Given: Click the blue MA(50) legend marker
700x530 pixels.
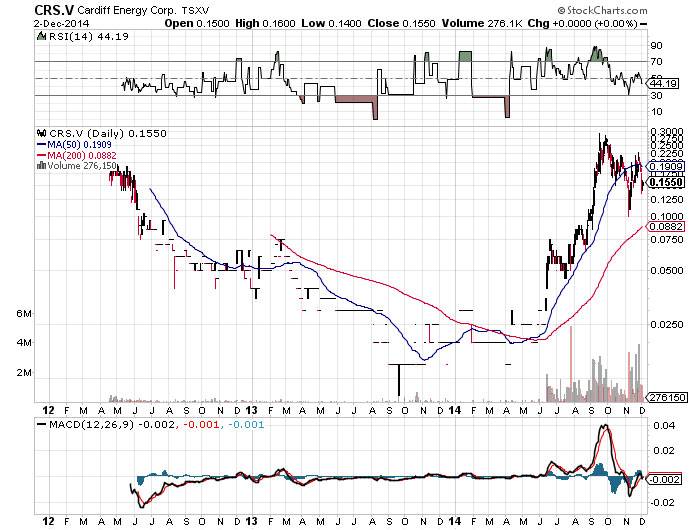Looking at the screenshot, I should point(40,144).
